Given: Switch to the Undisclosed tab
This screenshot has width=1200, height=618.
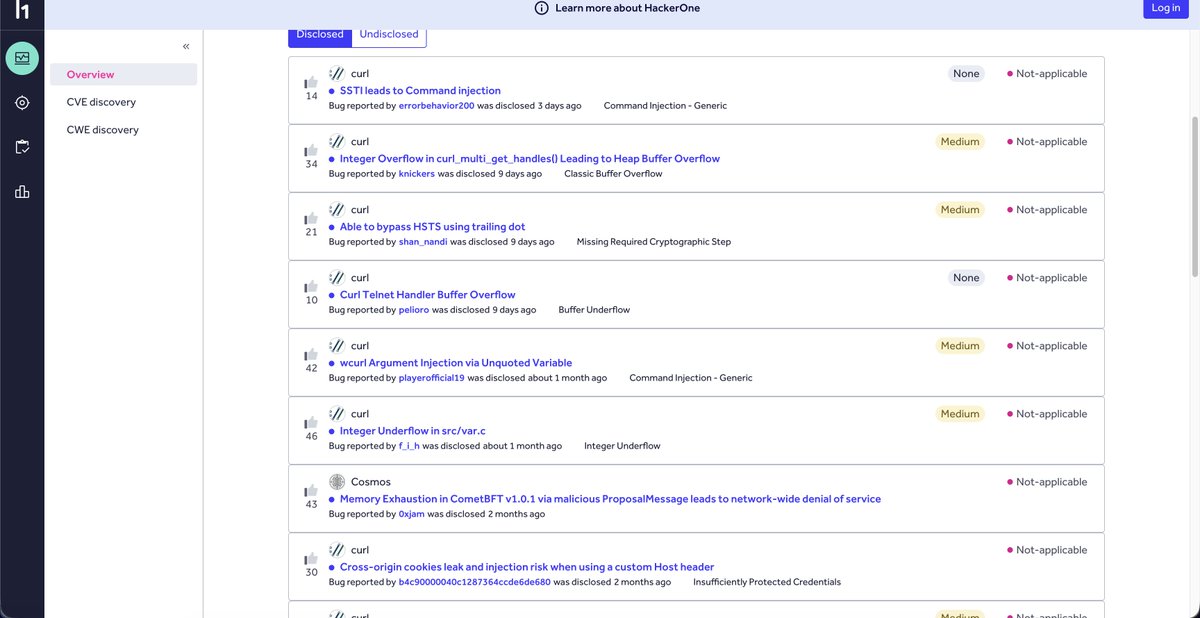Looking at the screenshot, I should (x=389, y=35).
